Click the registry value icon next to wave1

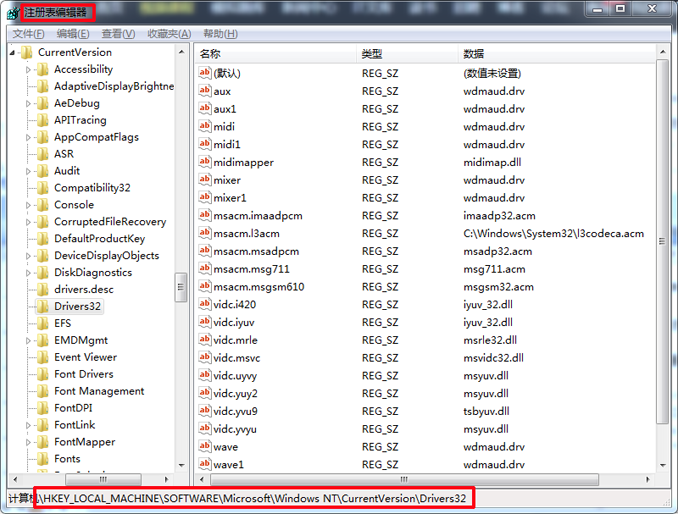coord(205,465)
